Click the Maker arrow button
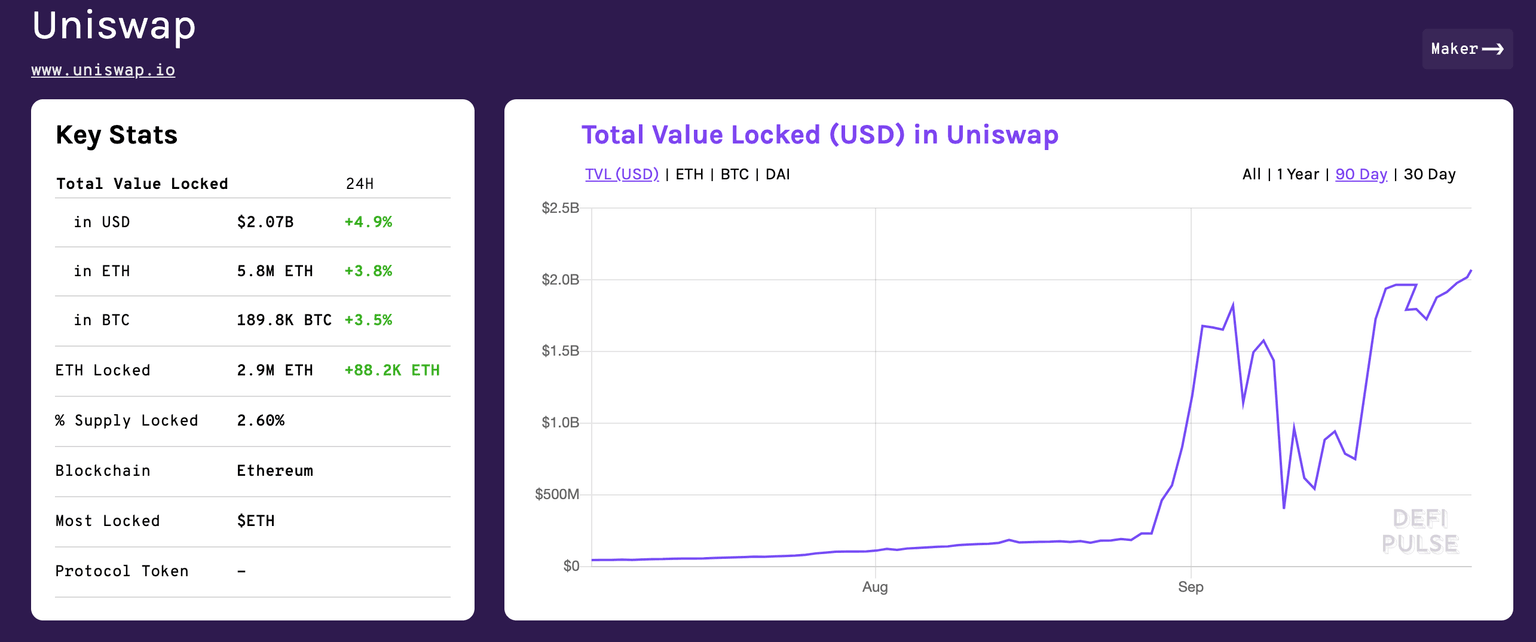1536x642 pixels. pos(1467,49)
